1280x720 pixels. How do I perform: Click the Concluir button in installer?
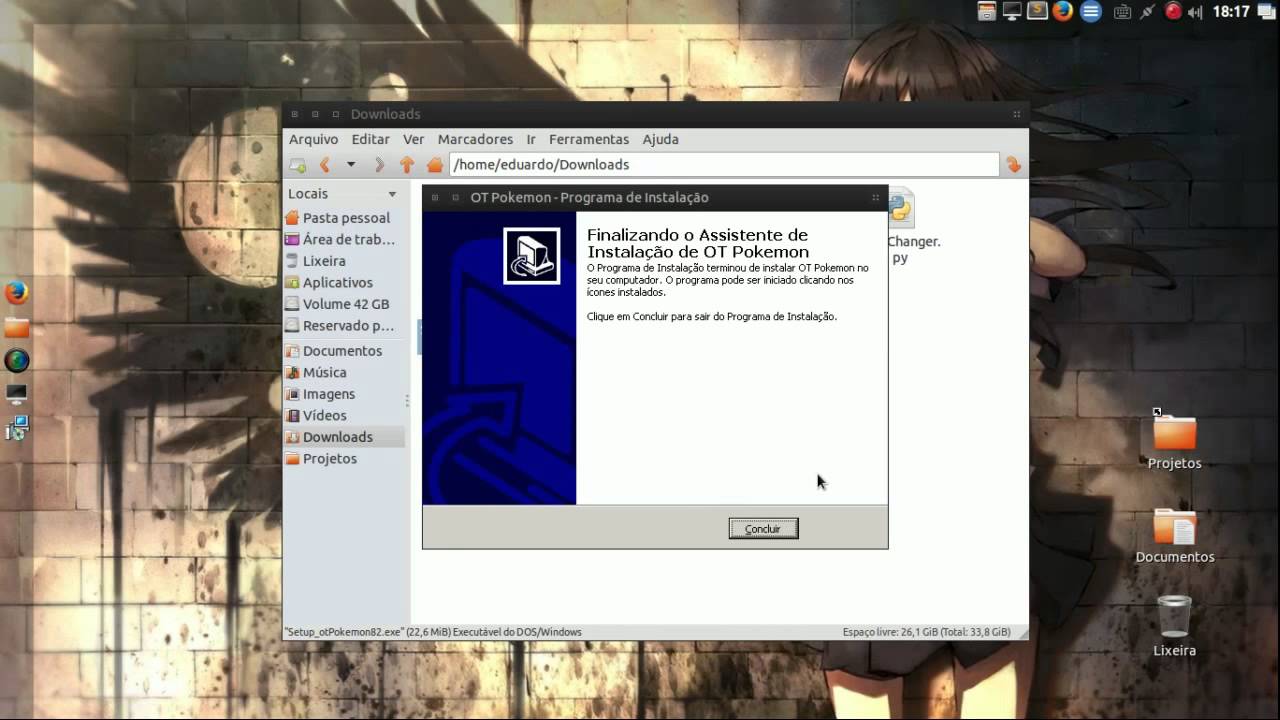pos(763,528)
